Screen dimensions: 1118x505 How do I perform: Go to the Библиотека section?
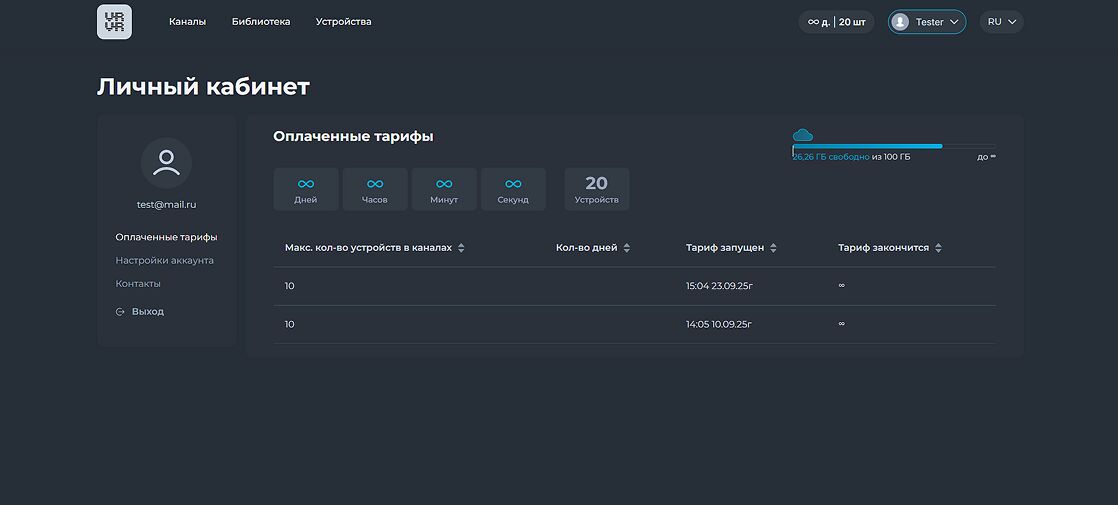[x=261, y=22]
